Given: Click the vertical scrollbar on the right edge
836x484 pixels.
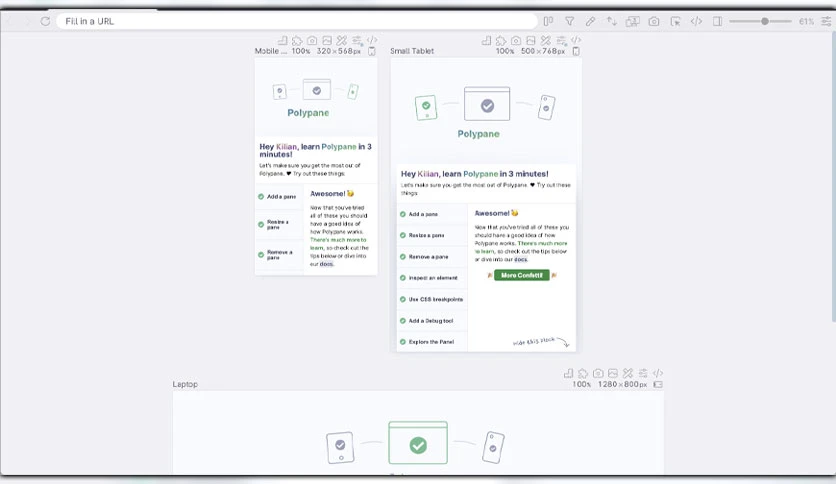Looking at the screenshot, I should 833,176.
